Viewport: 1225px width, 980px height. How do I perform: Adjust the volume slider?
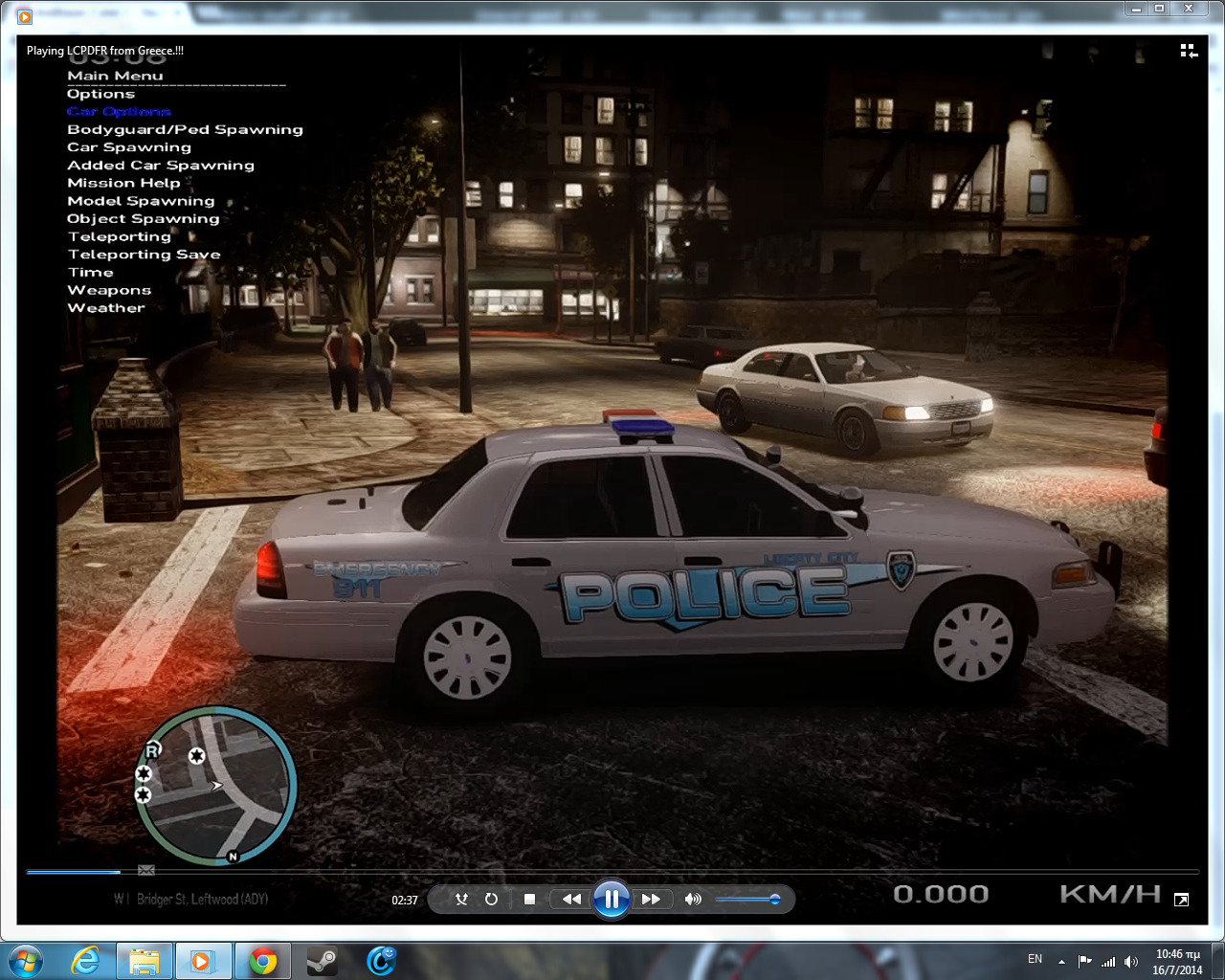click(x=746, y=899)
